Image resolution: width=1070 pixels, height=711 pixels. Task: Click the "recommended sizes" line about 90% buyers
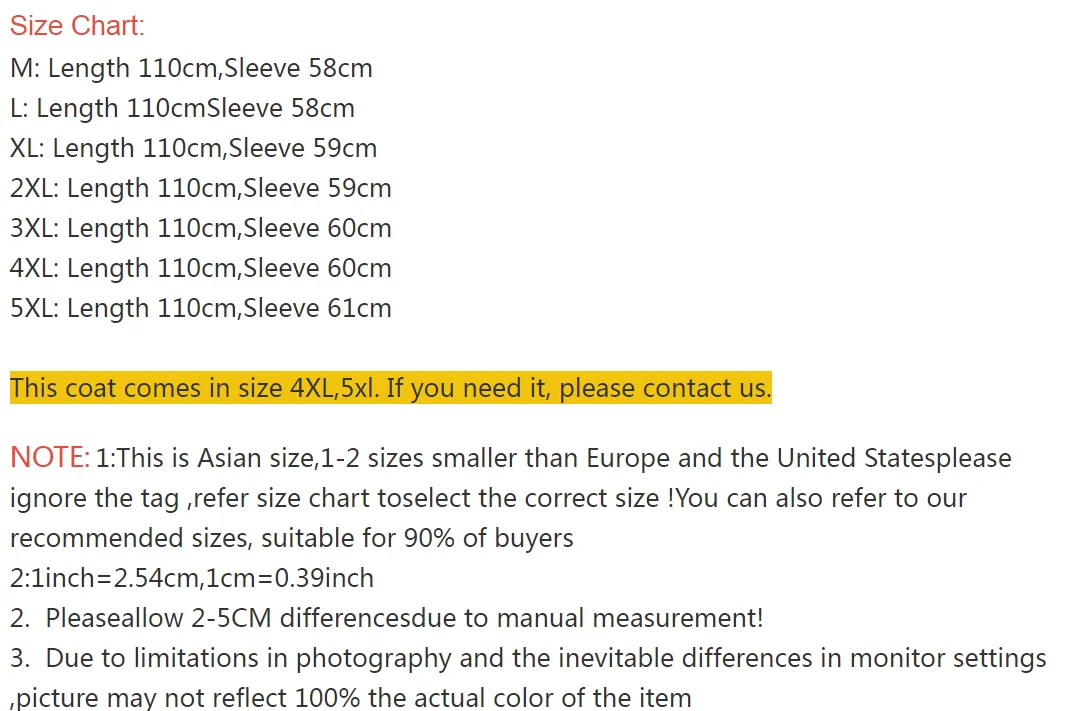291,538
